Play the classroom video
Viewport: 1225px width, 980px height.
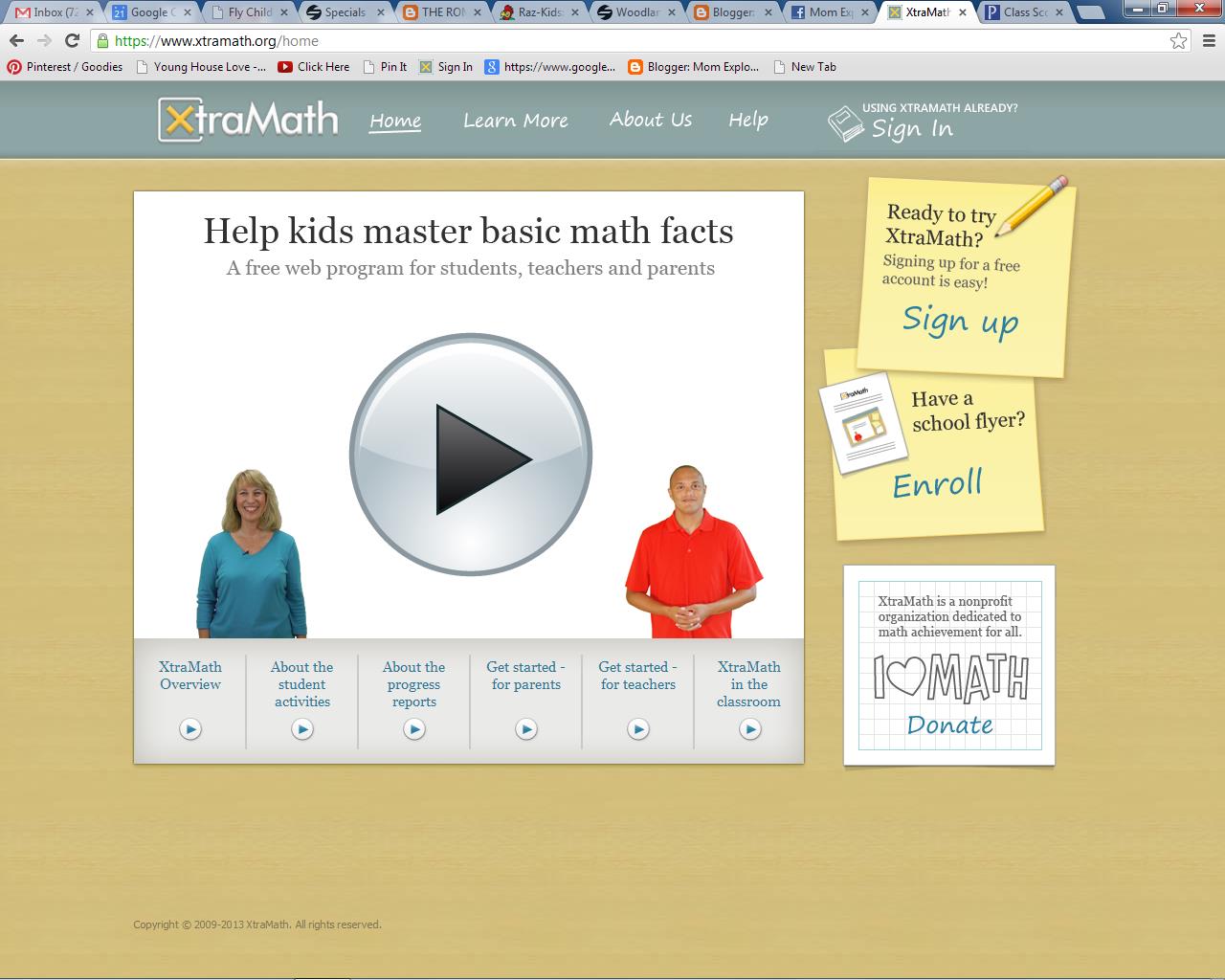pos(750,729)
